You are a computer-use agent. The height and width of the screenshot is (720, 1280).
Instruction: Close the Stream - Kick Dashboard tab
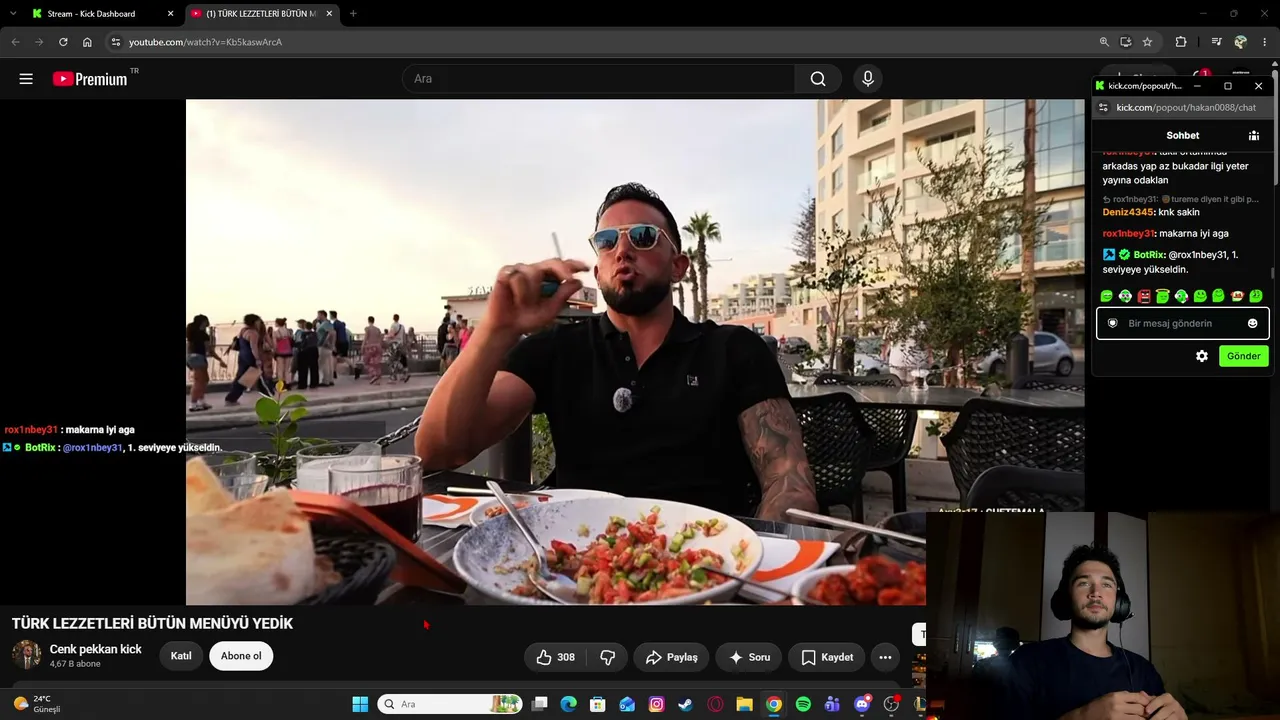(x=170, y=14)
